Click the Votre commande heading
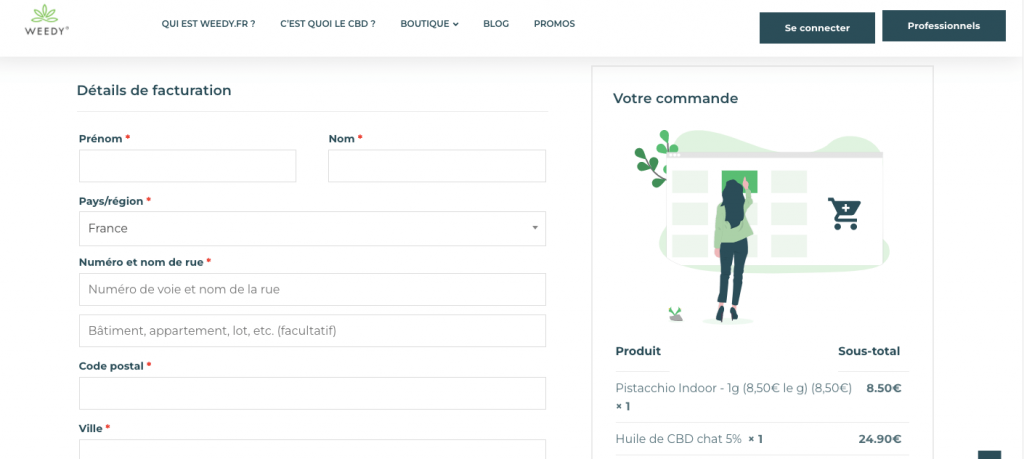This screenshot has height=459, width=1024. 675,99
